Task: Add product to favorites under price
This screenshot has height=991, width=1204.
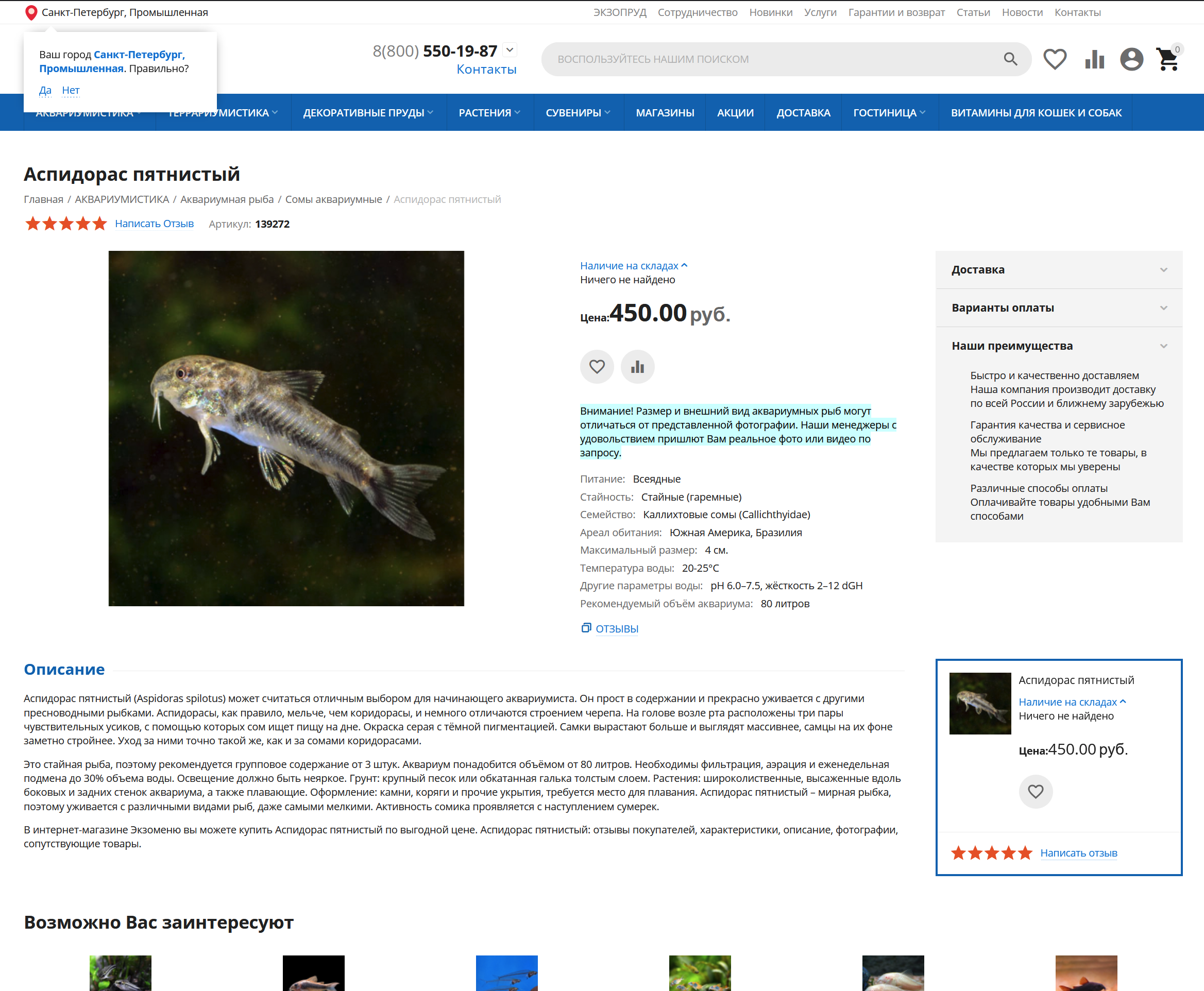Action: tap(597, 367)
